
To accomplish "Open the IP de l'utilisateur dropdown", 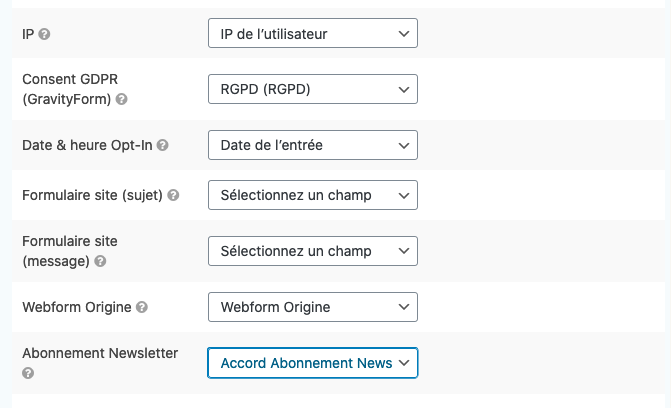I will click(313, 33).
